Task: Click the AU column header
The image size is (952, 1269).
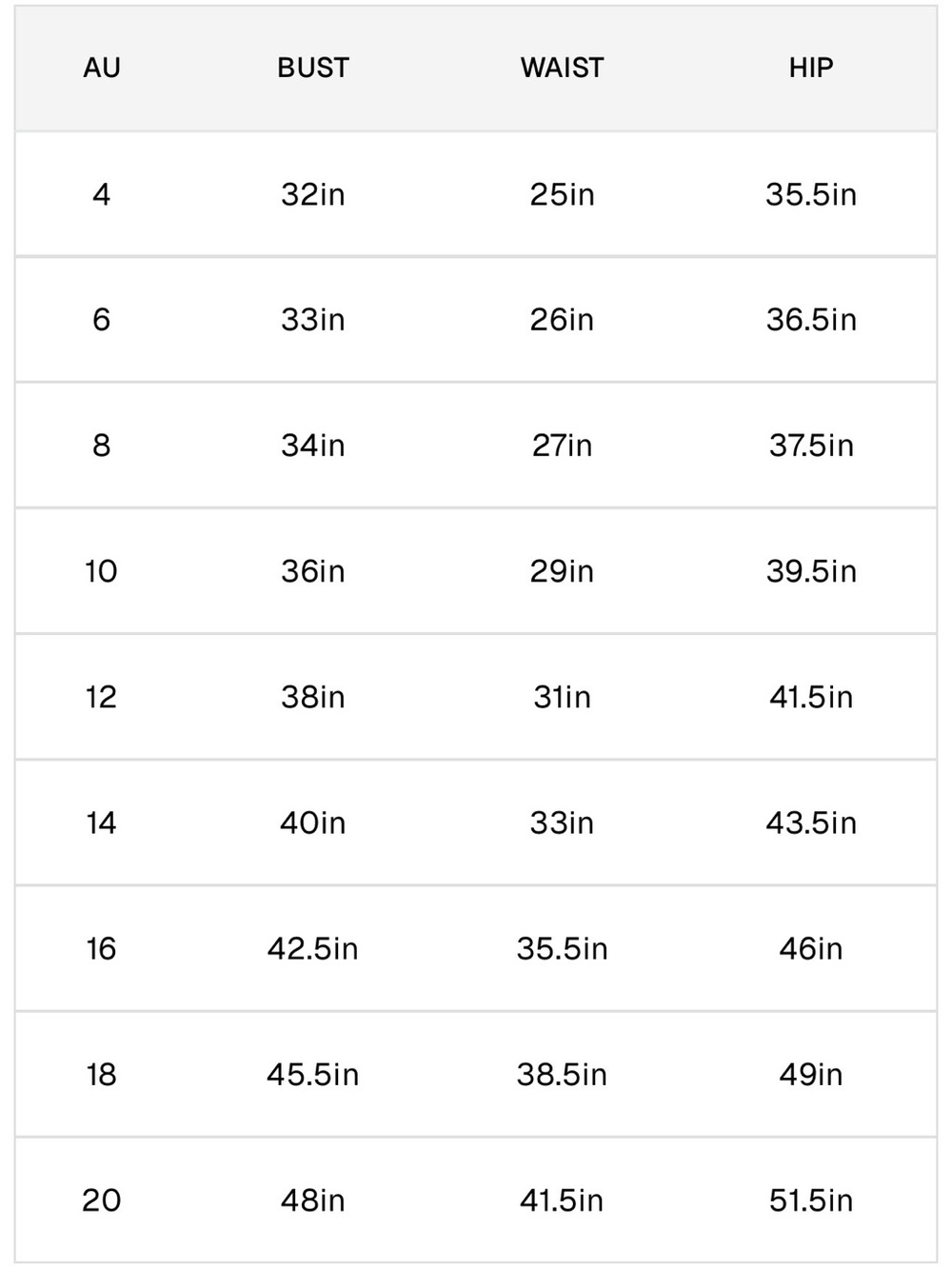Action: pyautogui.click(x=102, y=68)
